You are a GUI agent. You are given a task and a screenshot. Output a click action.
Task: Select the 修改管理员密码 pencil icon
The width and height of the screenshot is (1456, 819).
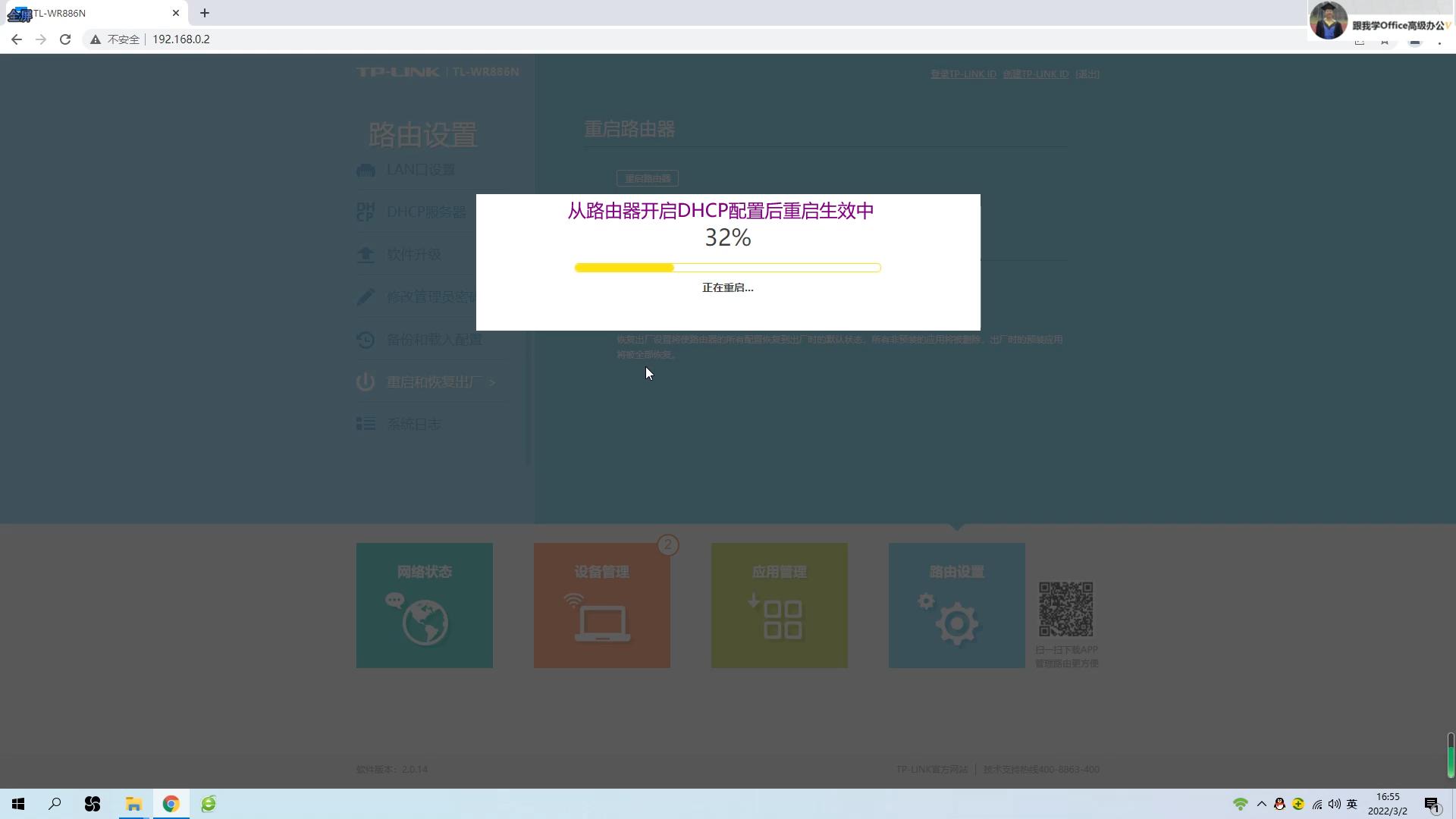[x=366, y=297]
